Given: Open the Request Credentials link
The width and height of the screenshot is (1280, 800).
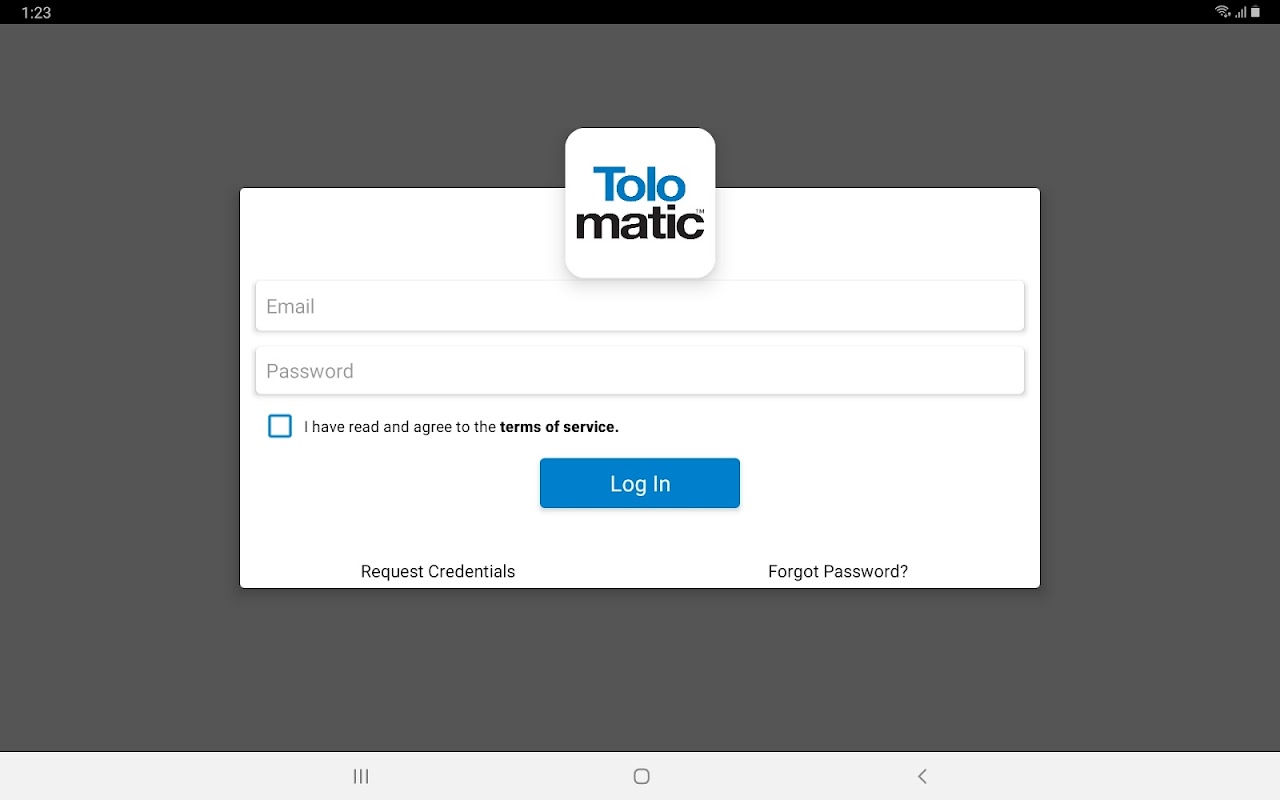Looking at the screenshot, I should (x=438, y=572).
